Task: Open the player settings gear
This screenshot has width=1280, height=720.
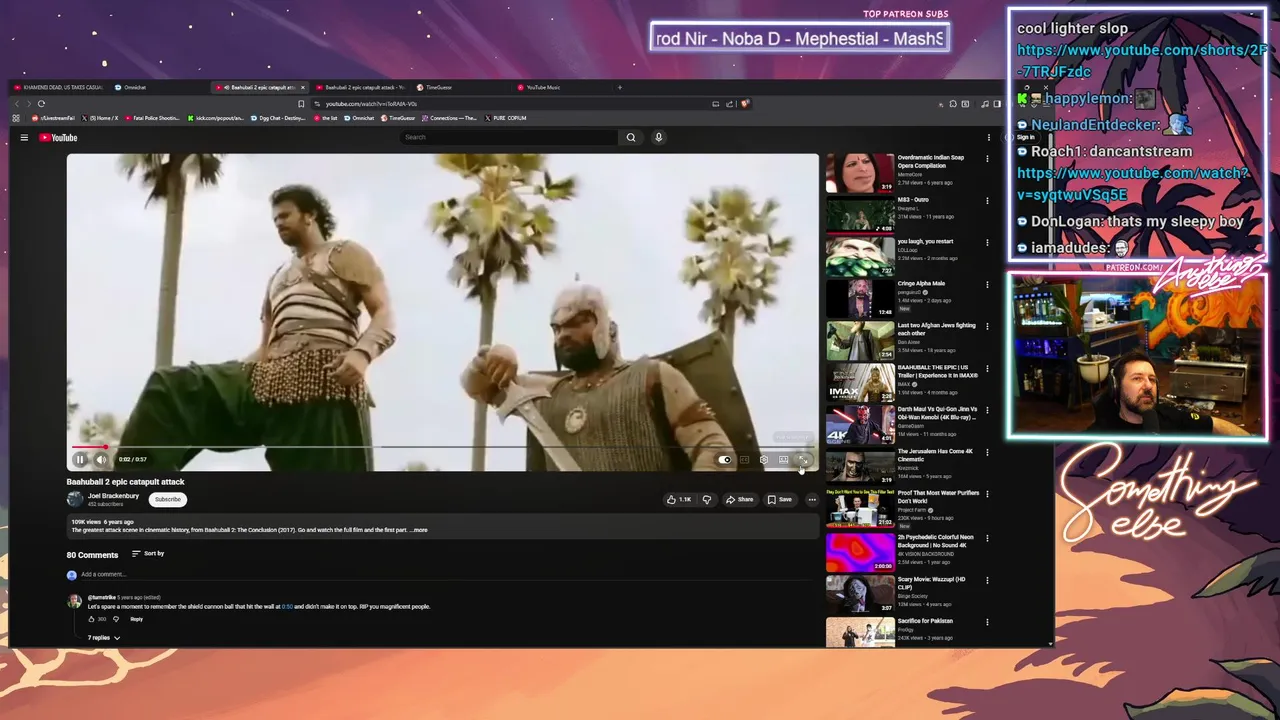Action: tap(764, 460)
